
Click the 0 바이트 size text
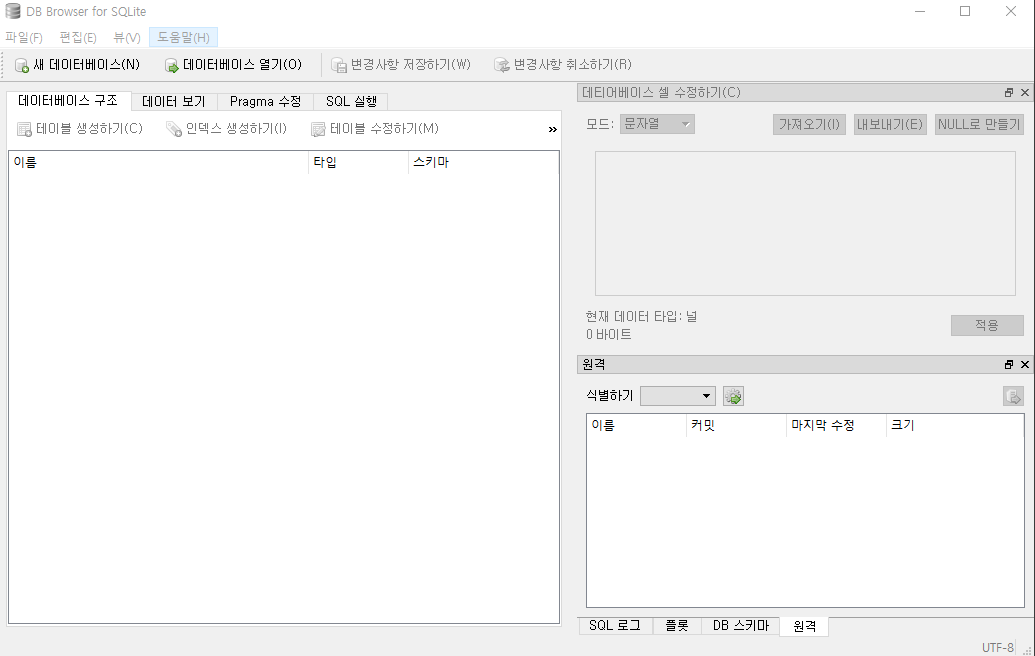(609, 335)
